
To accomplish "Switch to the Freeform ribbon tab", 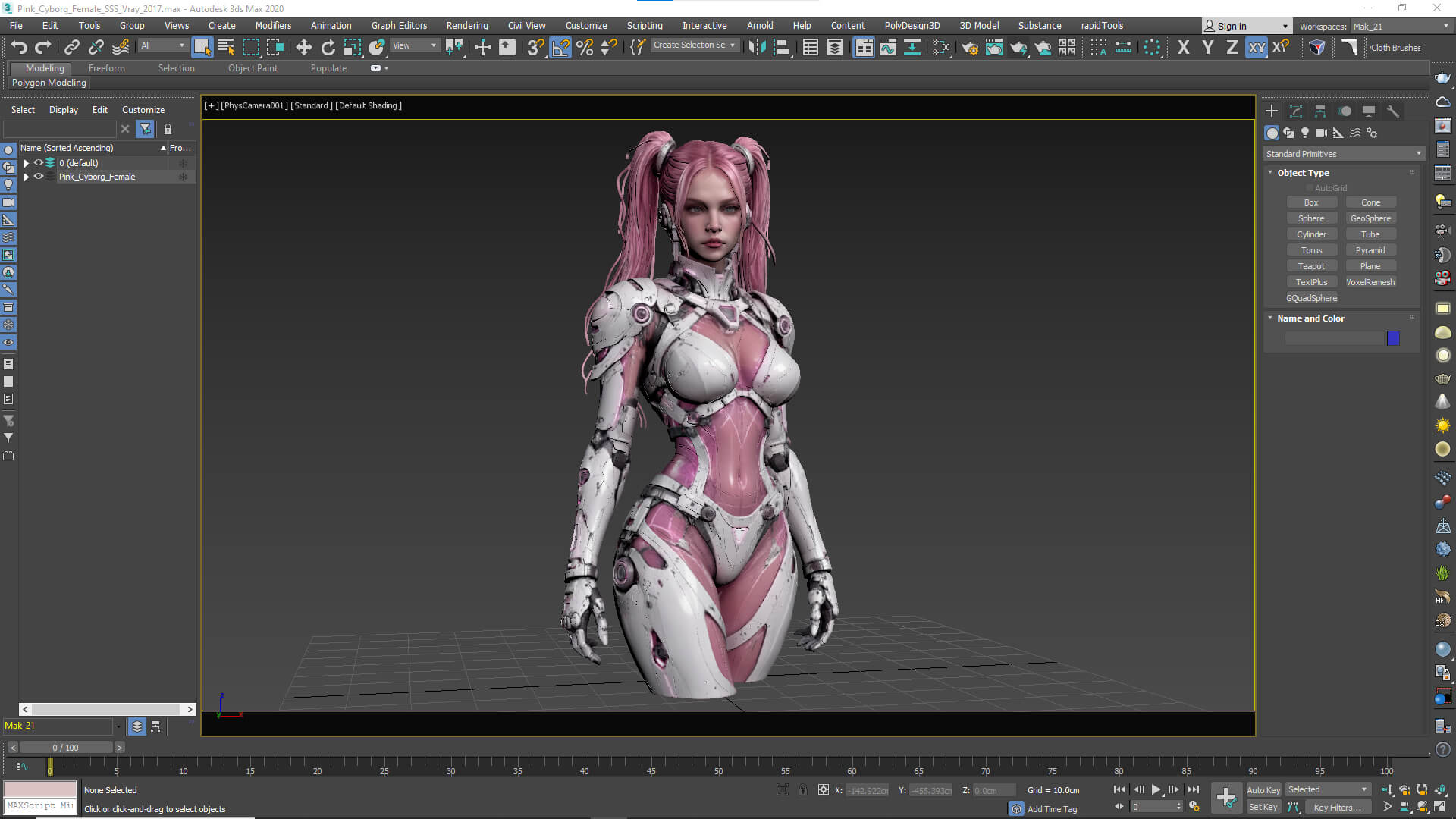I will (106, 68).
